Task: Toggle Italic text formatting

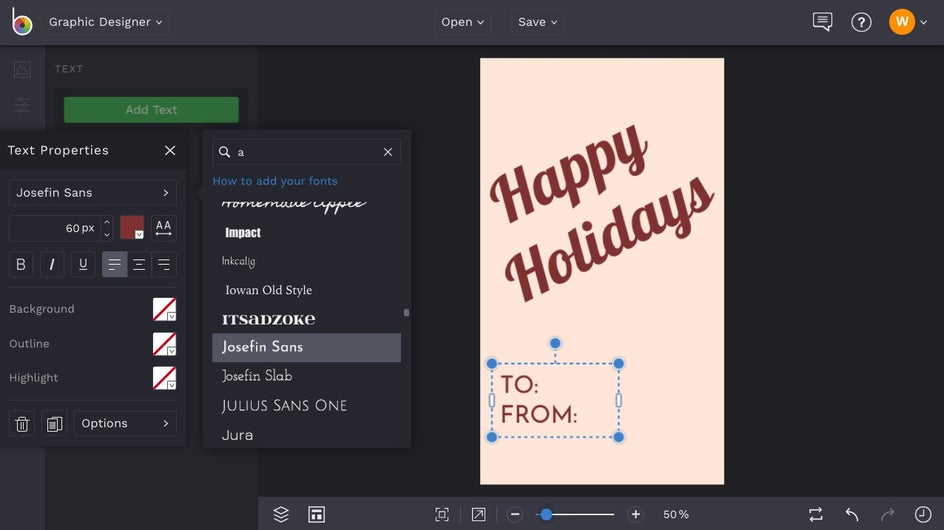Action: click(52, 264)
